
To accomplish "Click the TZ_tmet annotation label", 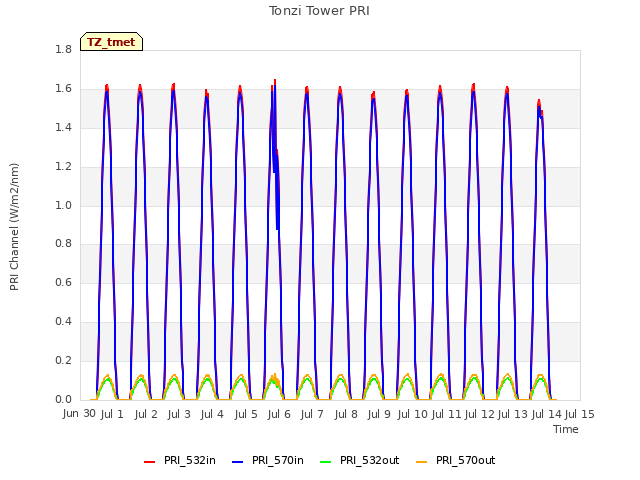I will (x=111, y=42).
